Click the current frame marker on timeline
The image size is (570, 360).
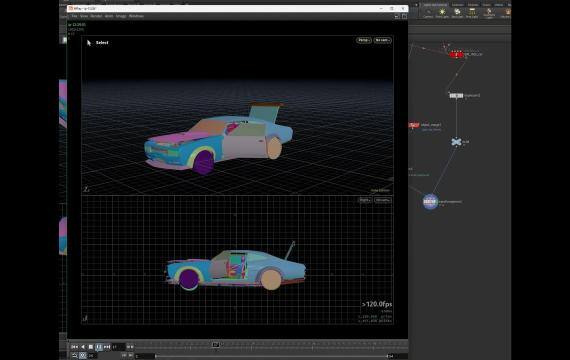point(216,344)
